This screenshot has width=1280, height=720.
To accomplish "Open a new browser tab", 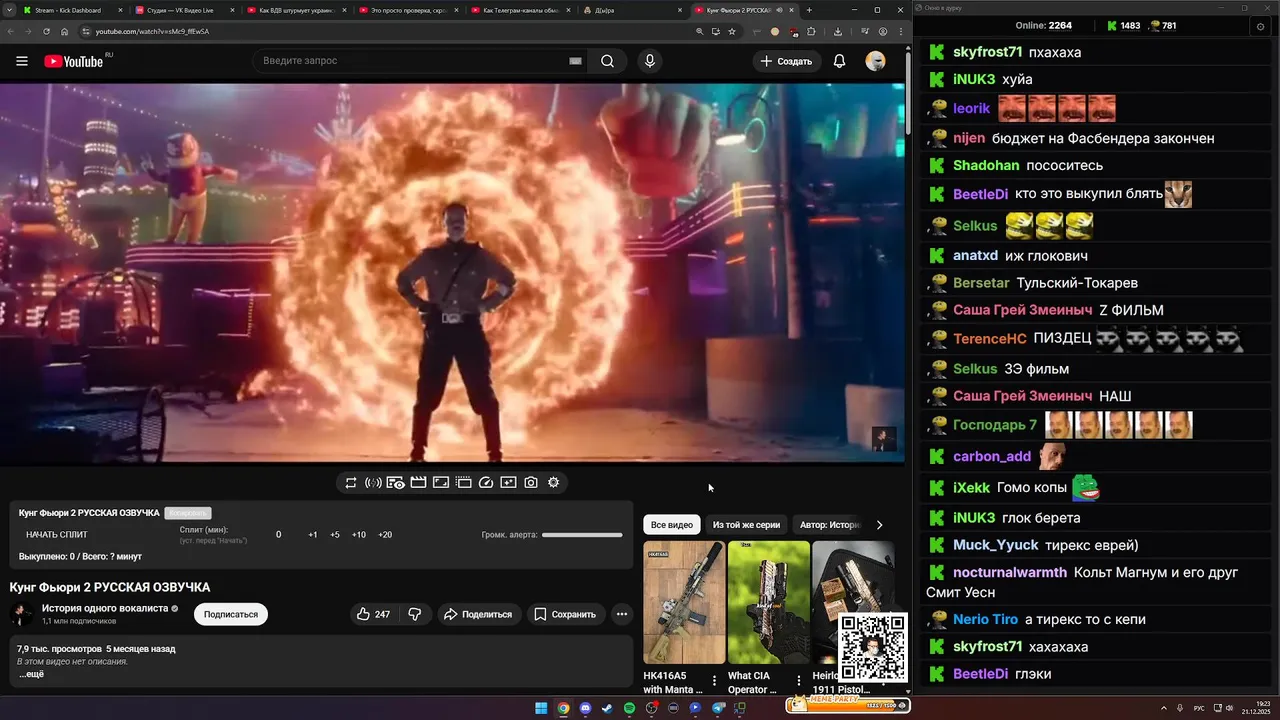I will click(x=810, y=10).
